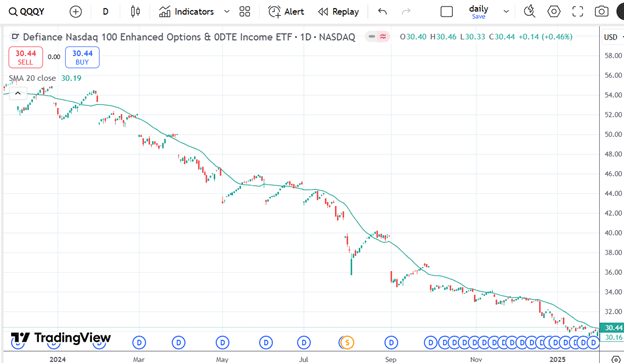Expand the chevron next to Indicators
Image resolution: width=624 pixels, height=363 pixels.
226,12
